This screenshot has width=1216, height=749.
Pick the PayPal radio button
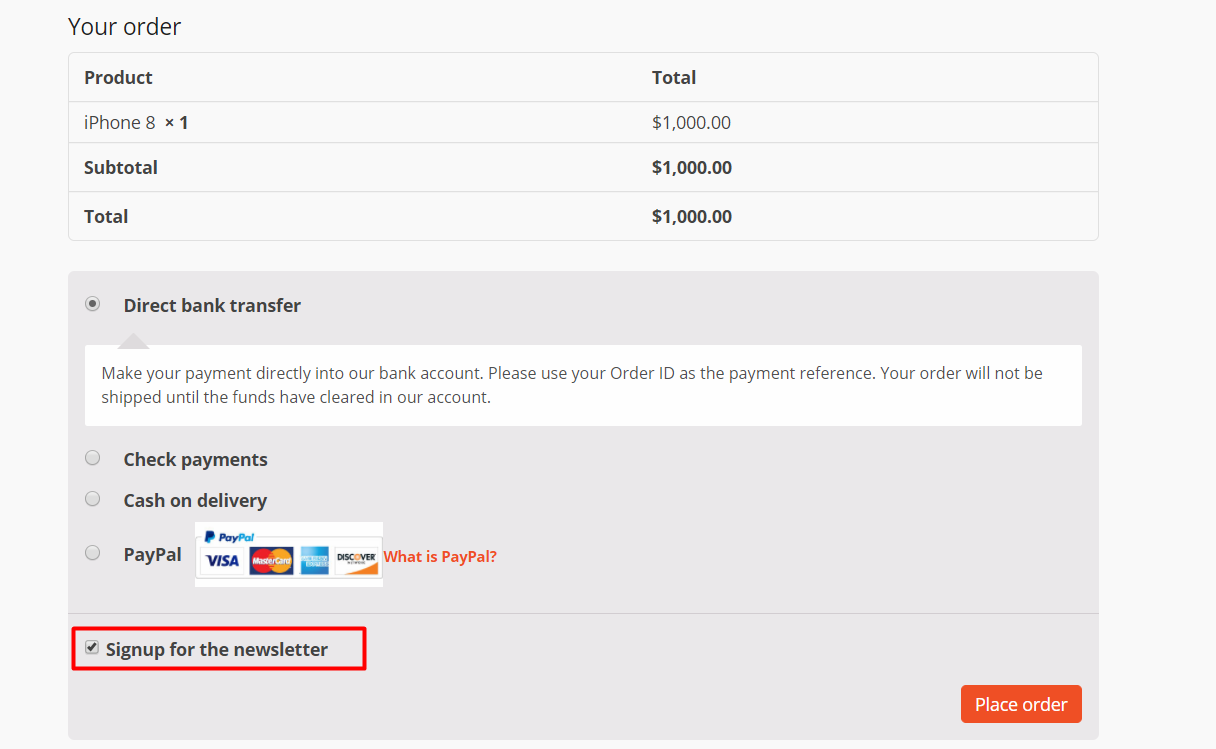93,552
